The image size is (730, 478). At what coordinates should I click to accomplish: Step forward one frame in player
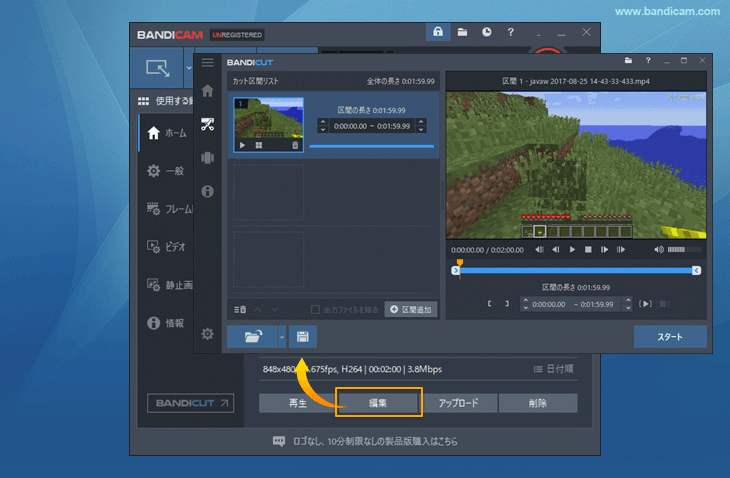pos(604,249)
